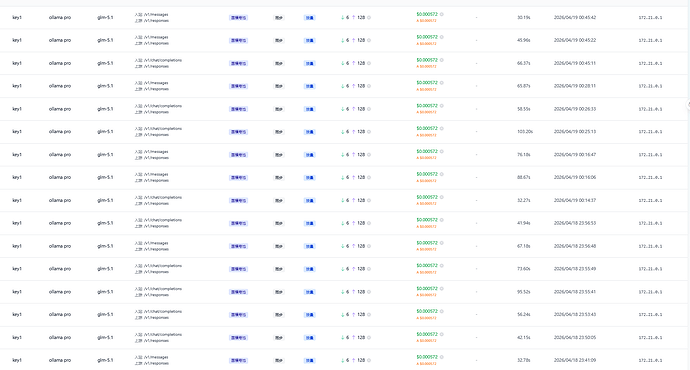Select timestamp 2026/04/19 00:45:22
690x370 pixels.
tap(575, 40)
